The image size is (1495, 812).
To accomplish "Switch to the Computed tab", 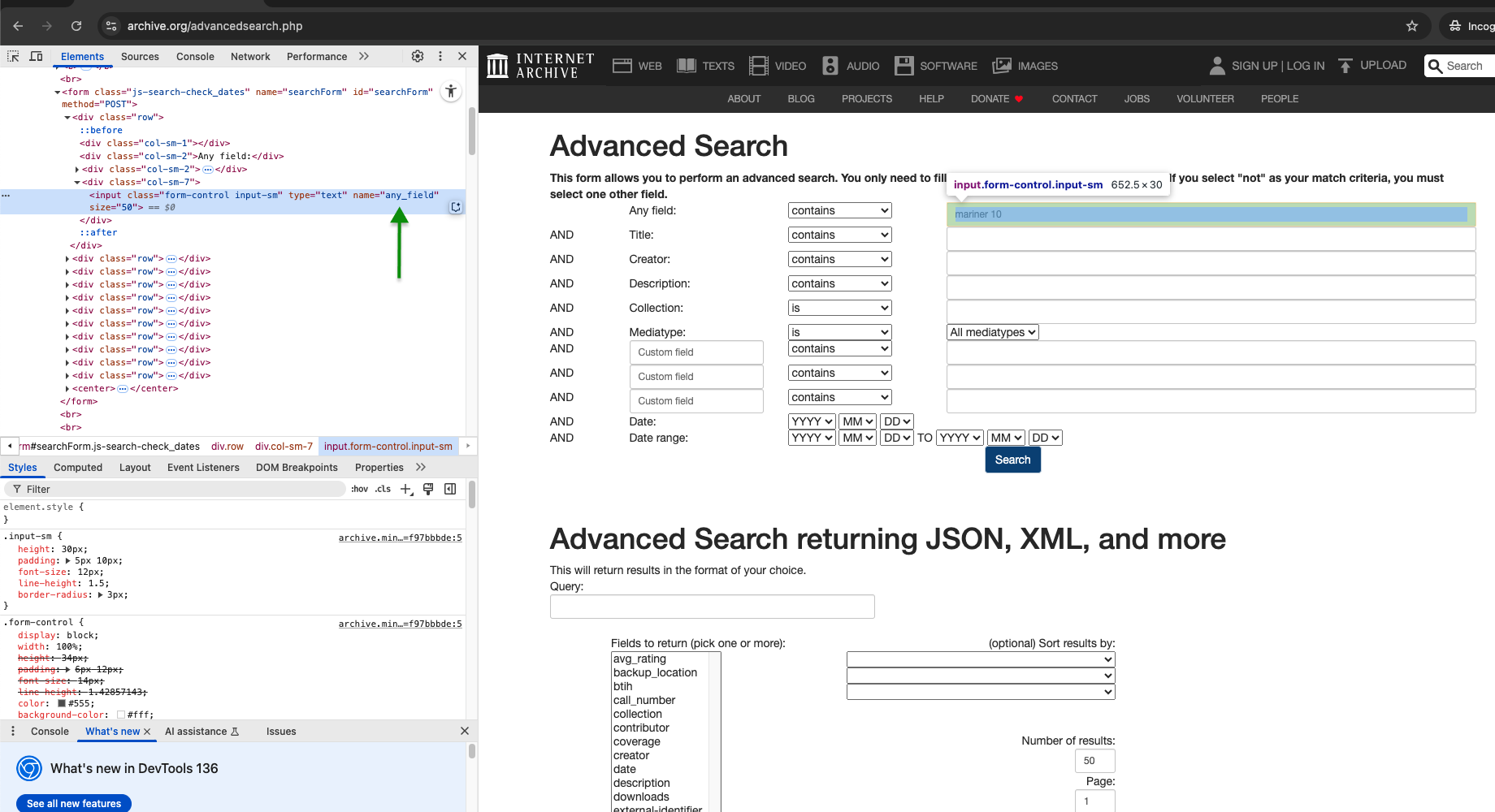I will (78, 467).
